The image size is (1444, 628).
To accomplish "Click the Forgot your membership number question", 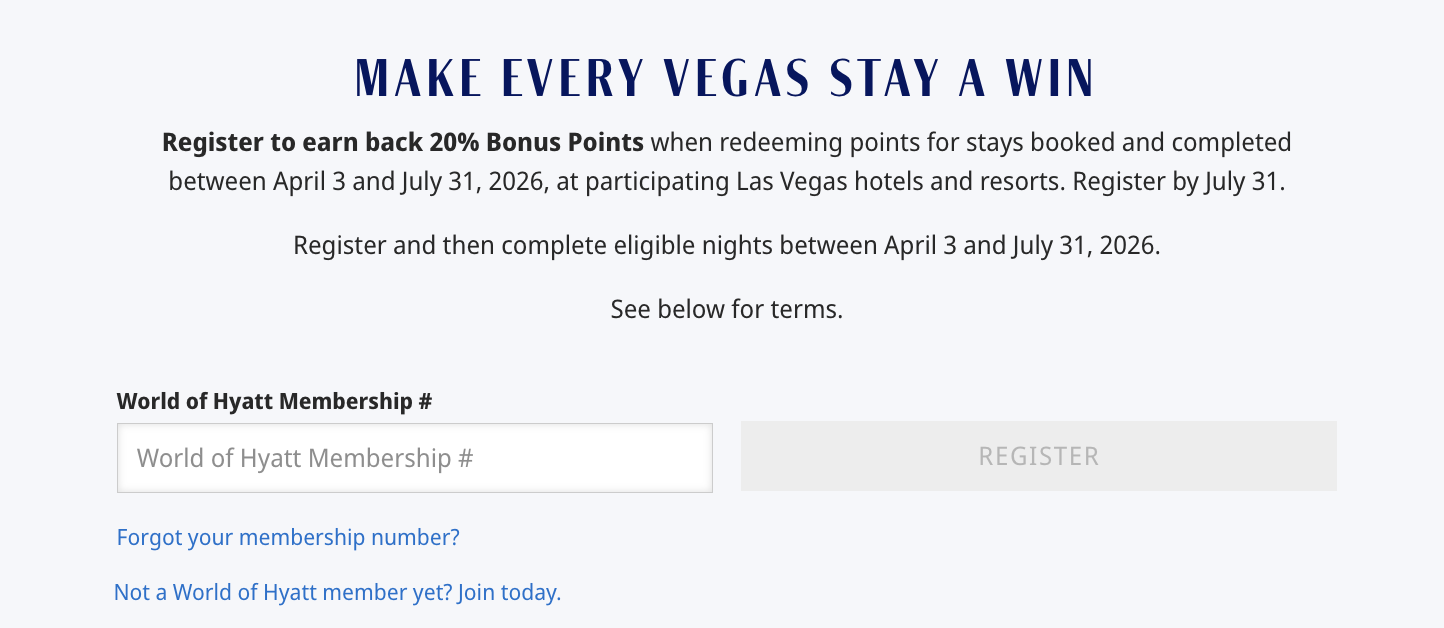I will pos(287,537).
